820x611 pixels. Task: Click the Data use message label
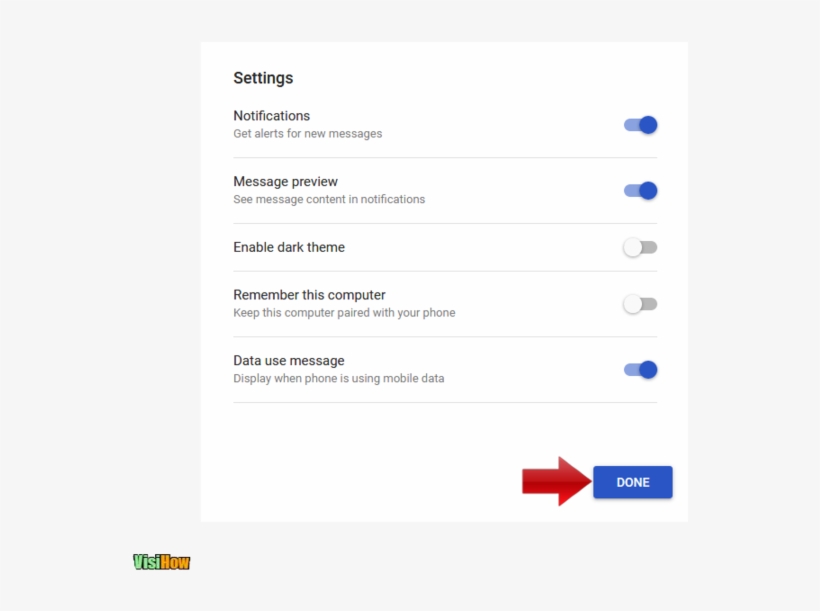[288, 360]
